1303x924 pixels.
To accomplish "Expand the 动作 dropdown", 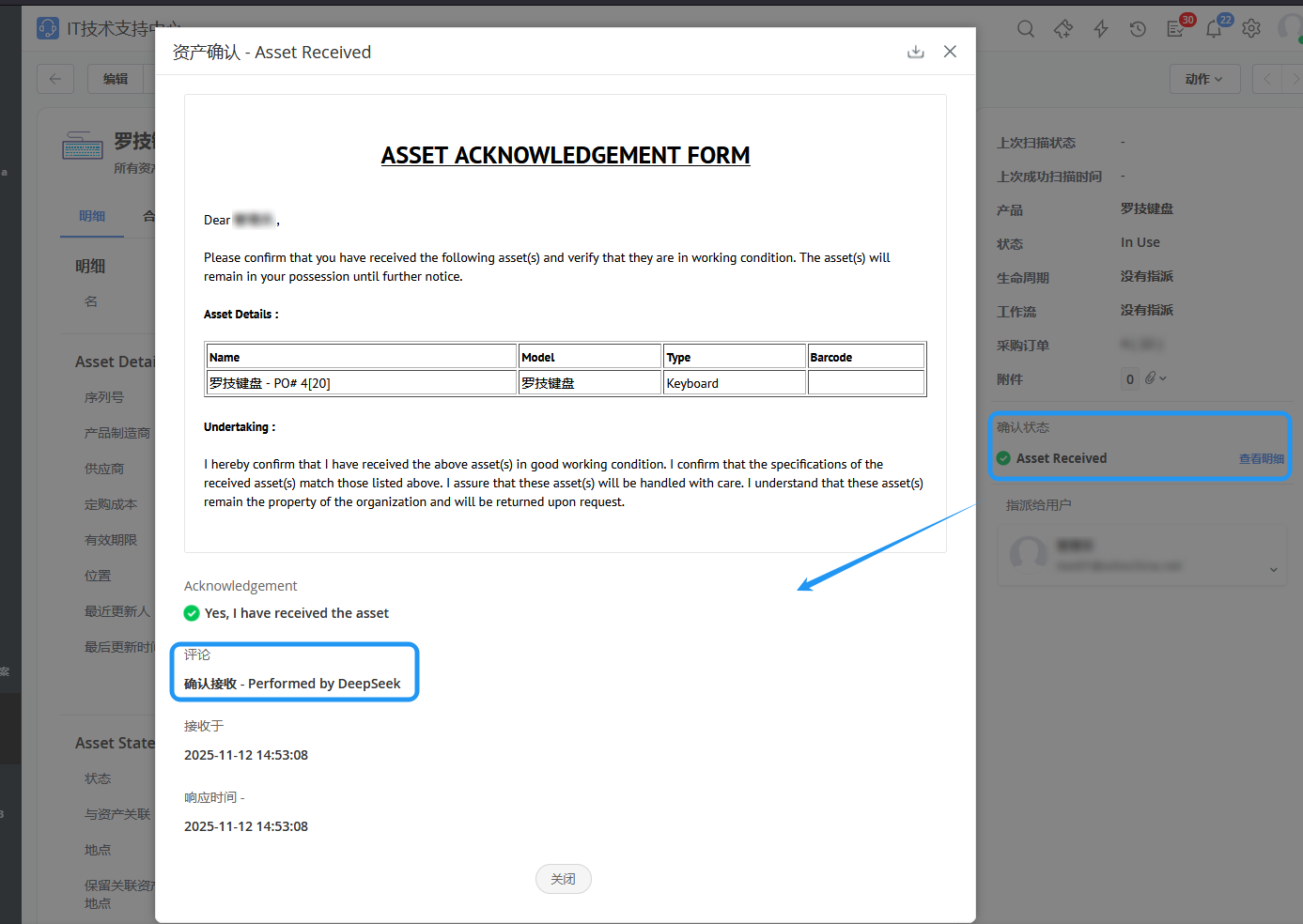I will [x=1204, y=79].
